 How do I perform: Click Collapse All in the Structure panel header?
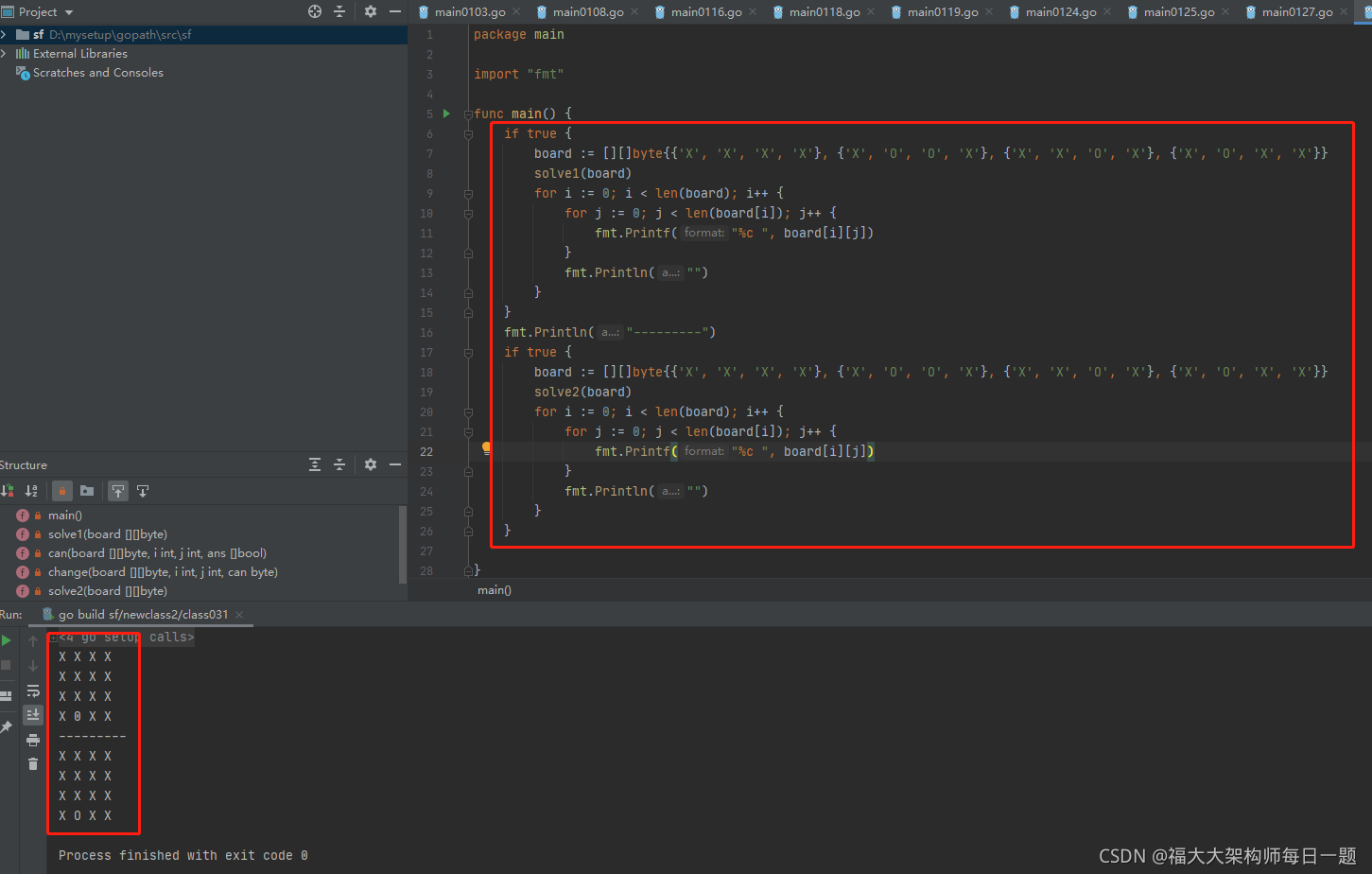click(x=339, y=464)
